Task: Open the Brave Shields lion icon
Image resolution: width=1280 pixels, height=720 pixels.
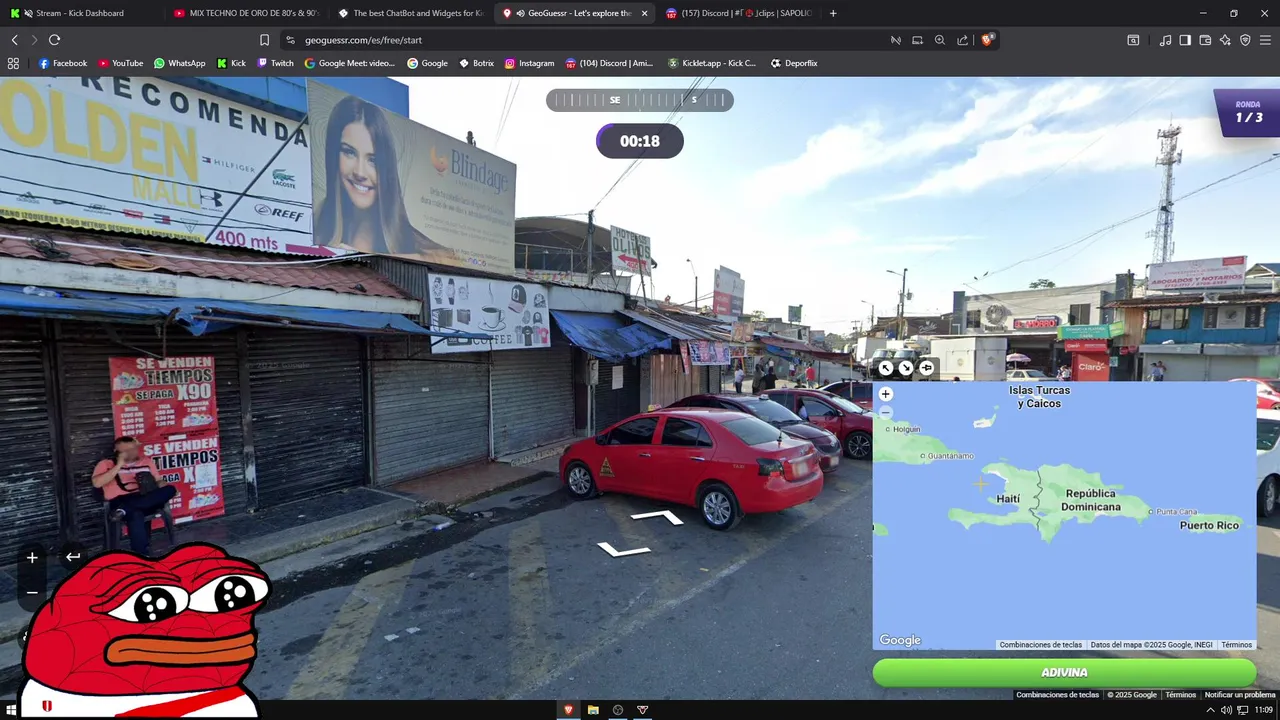Action: [x=988, y=40]
